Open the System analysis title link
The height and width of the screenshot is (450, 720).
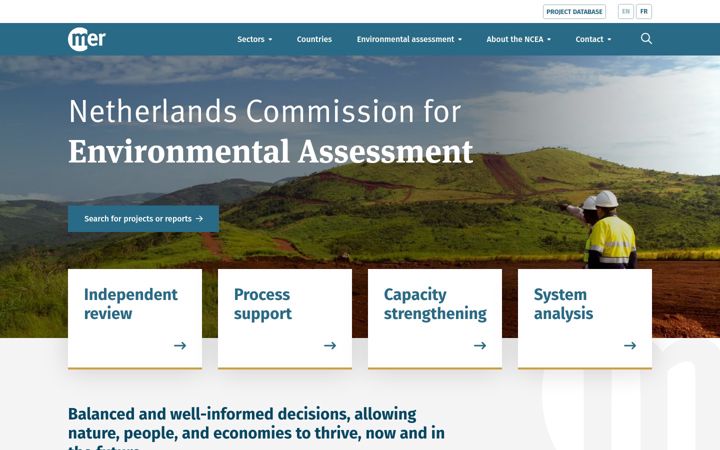tap(563, 304)
